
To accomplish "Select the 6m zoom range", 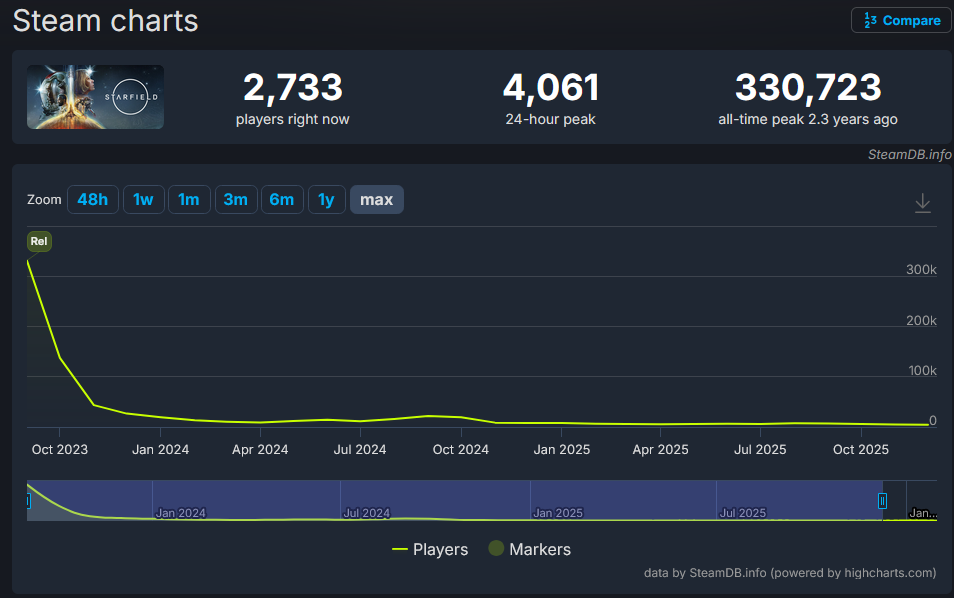I will [282, 200].
